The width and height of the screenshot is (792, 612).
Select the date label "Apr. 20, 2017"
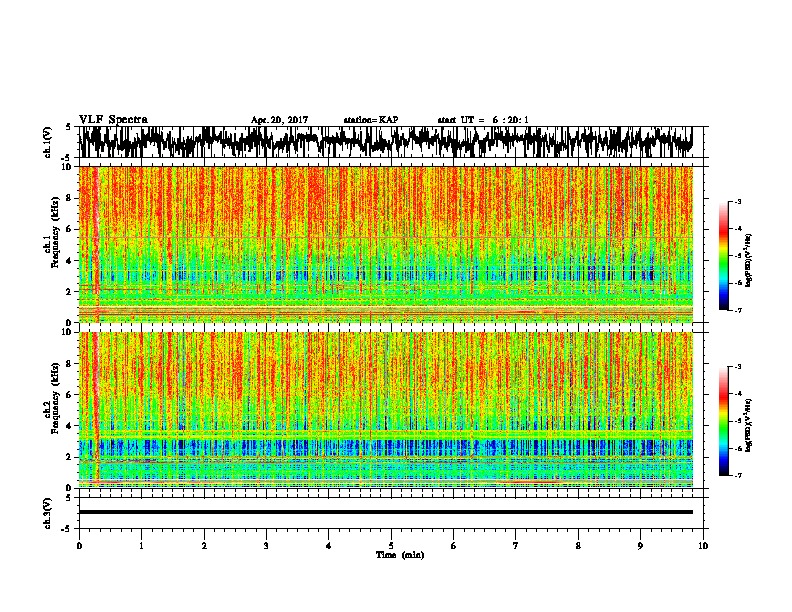point(279,120)
